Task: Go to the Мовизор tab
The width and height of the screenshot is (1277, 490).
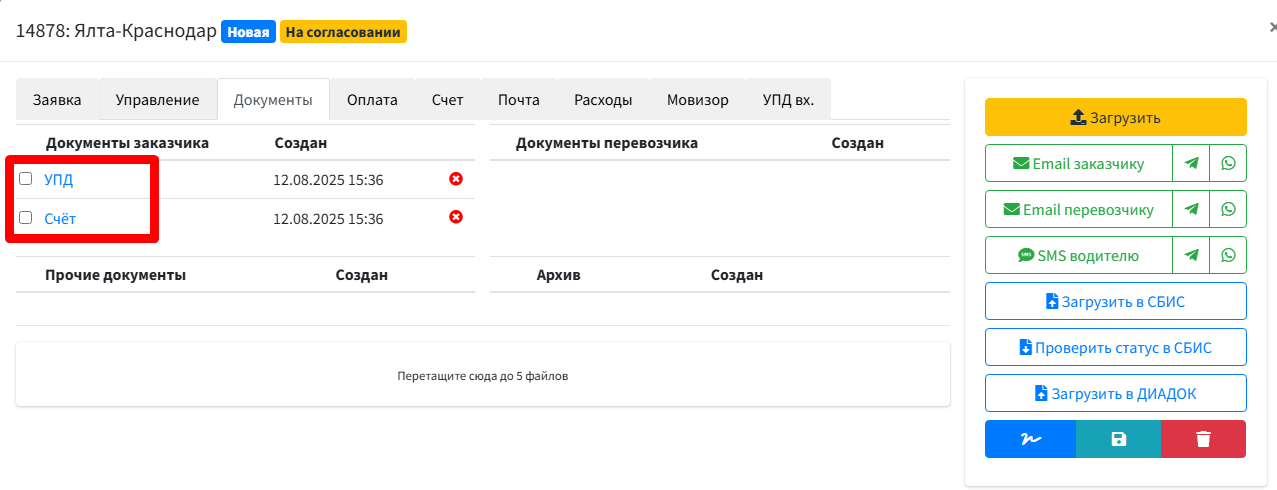Action: pyautogui.click(x=697, y=100)
